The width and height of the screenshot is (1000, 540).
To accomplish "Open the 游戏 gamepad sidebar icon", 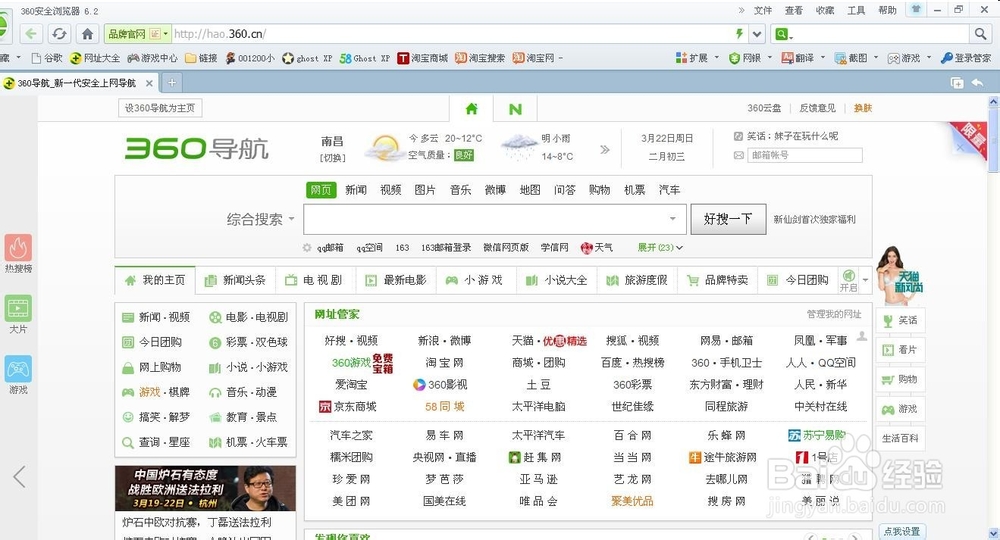I will coord(18,369).
